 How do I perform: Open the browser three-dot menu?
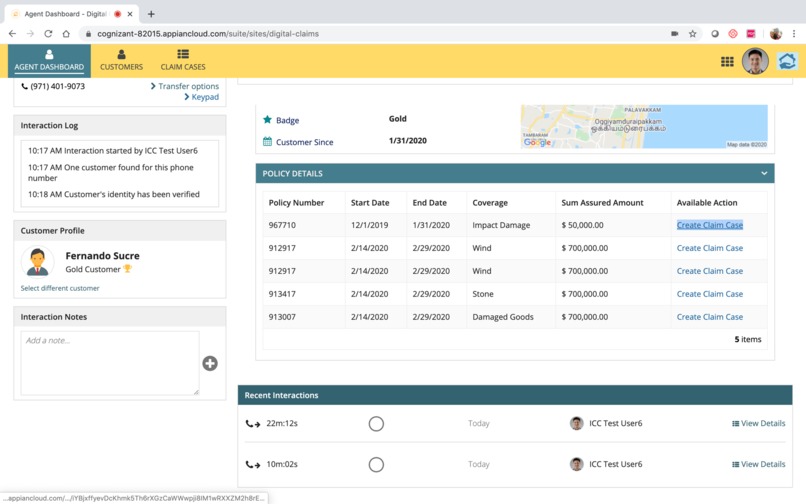pyautogui.click(x=794, y=33)
